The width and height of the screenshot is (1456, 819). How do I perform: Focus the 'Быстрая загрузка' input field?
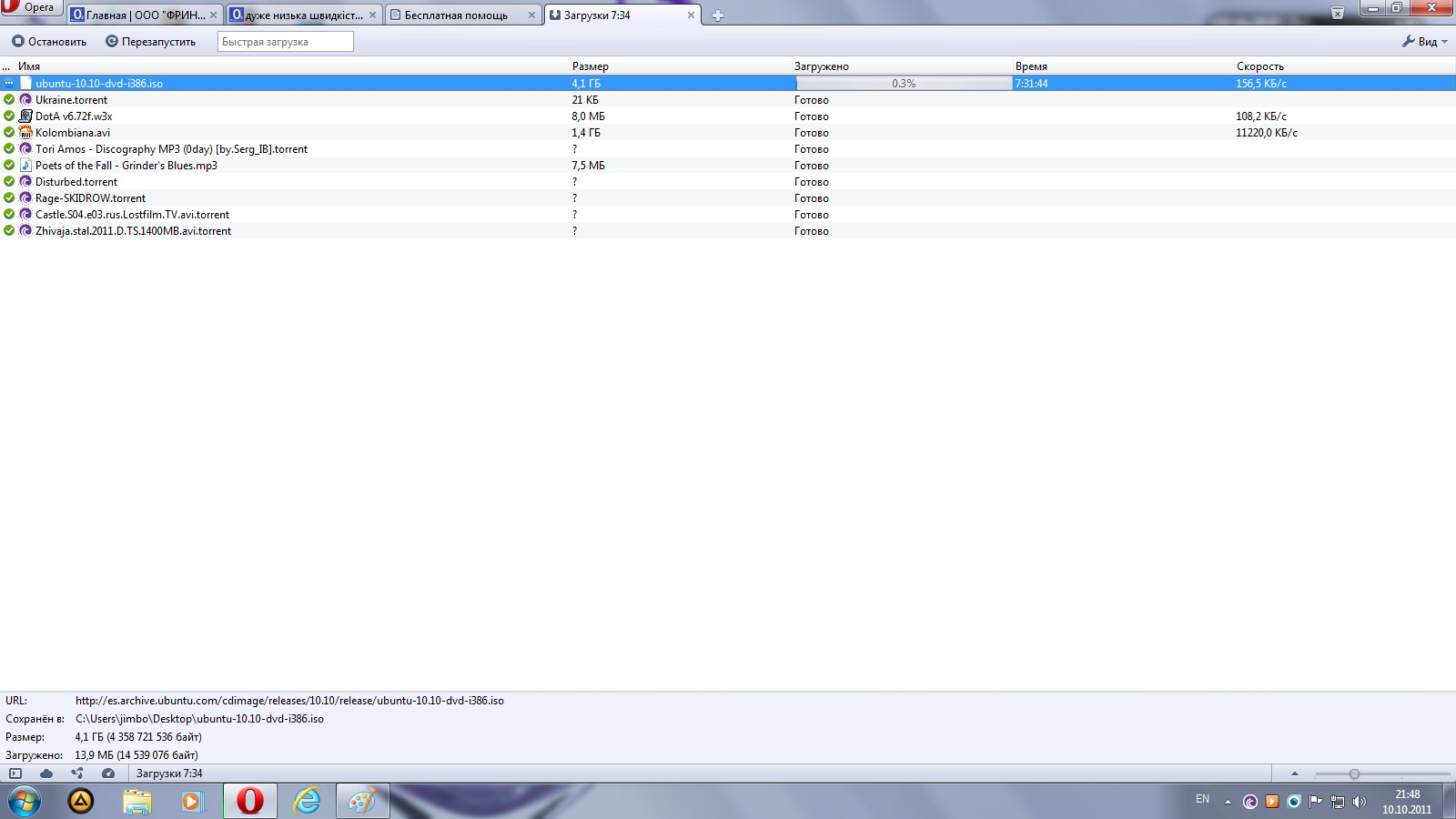coord(285,41)
